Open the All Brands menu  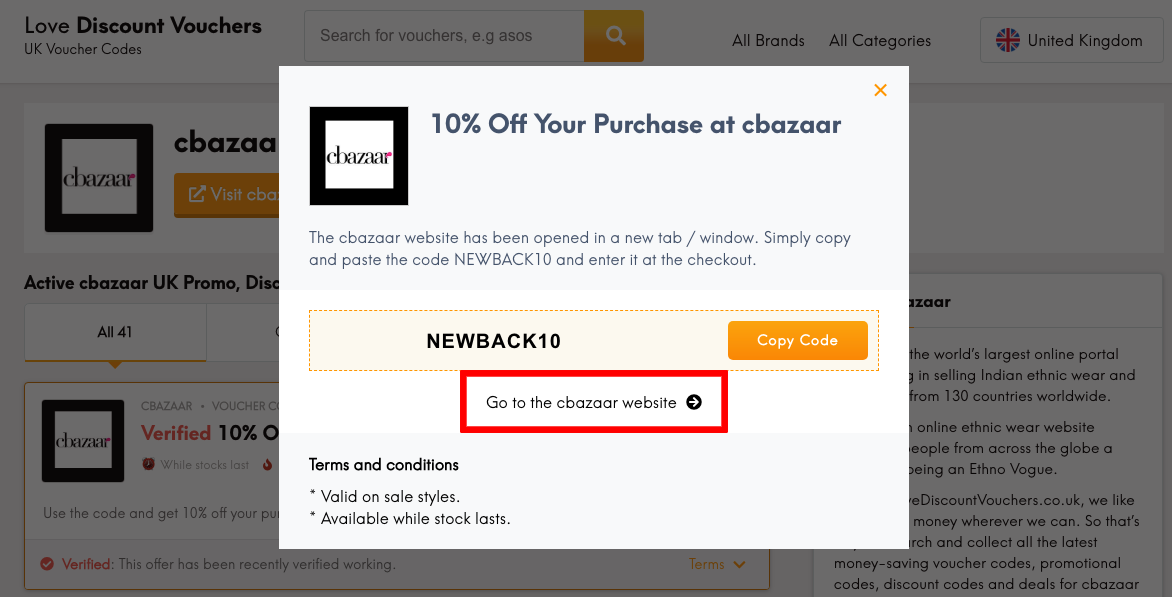coord(768,40)
